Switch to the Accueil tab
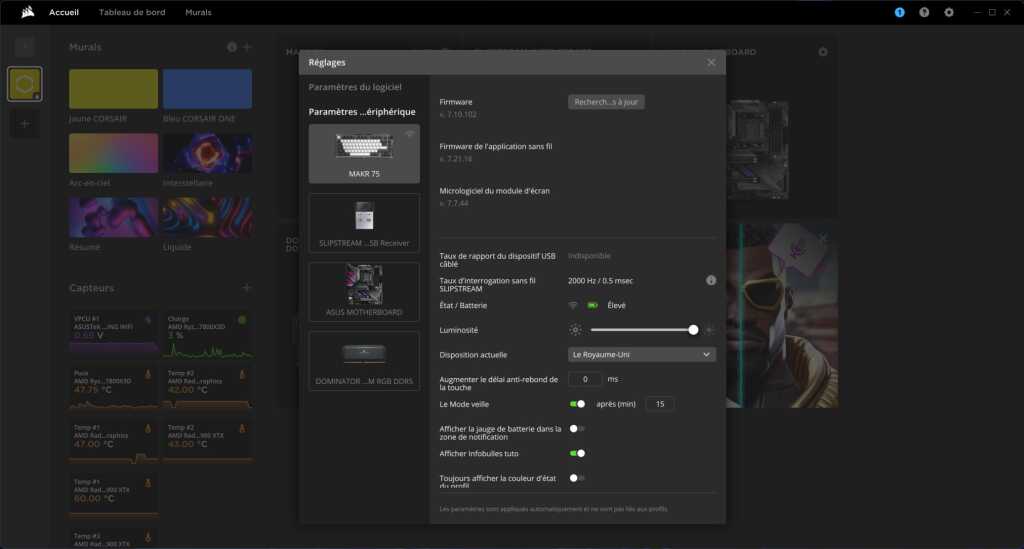 [64, 12]
